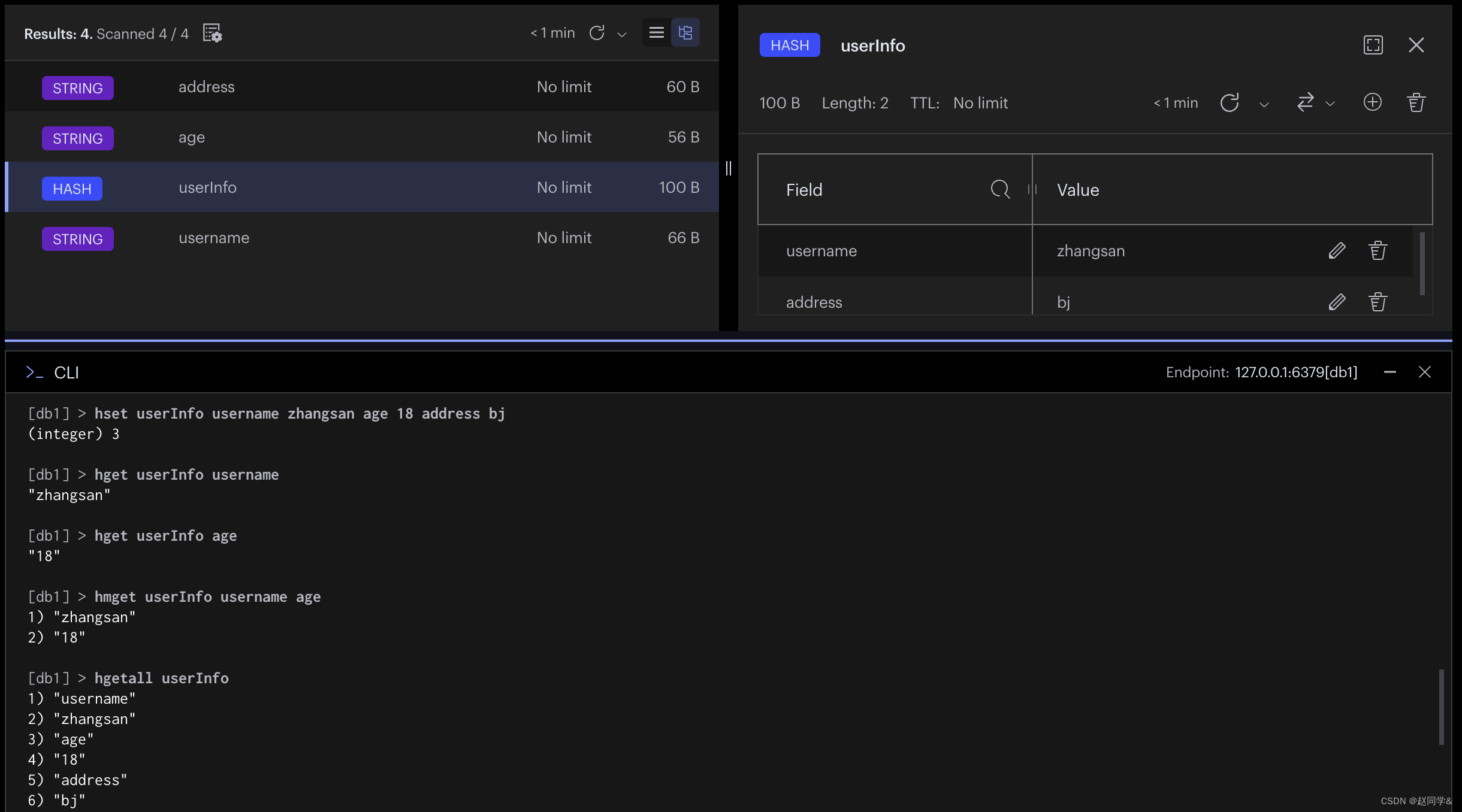Switch to tree view of keys
This screenshot has height=812, width=1462.
(685, 33)
